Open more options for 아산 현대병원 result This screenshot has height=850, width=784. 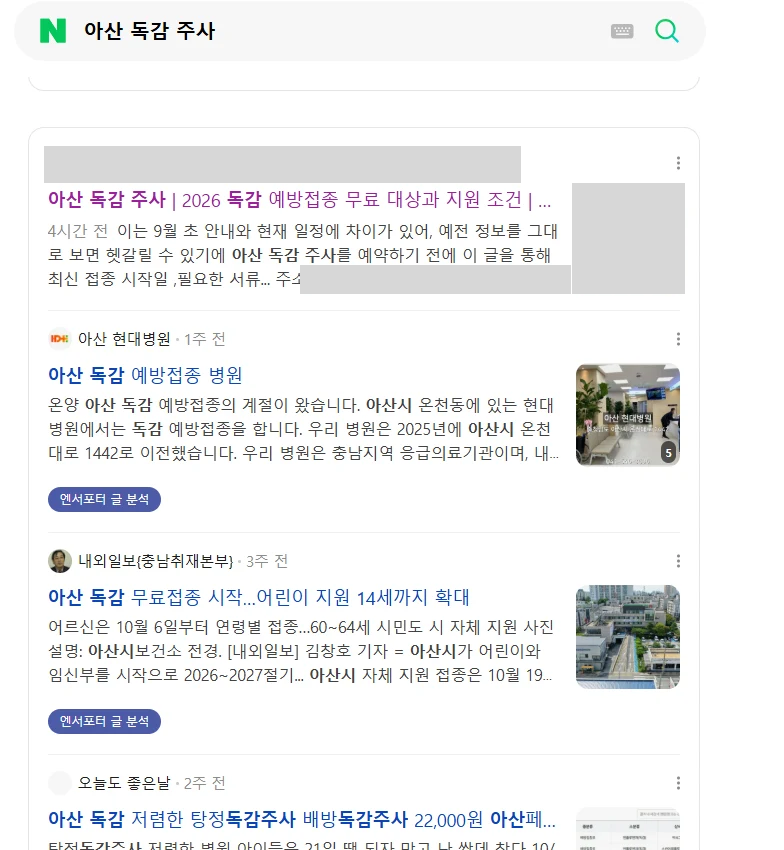tap(678, 339)
